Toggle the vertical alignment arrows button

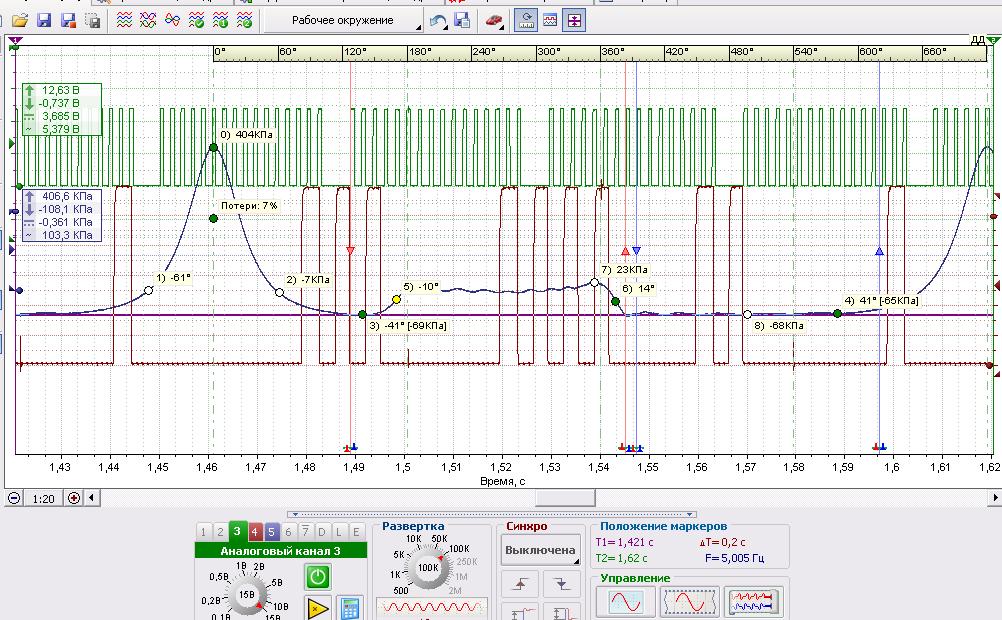574,20
